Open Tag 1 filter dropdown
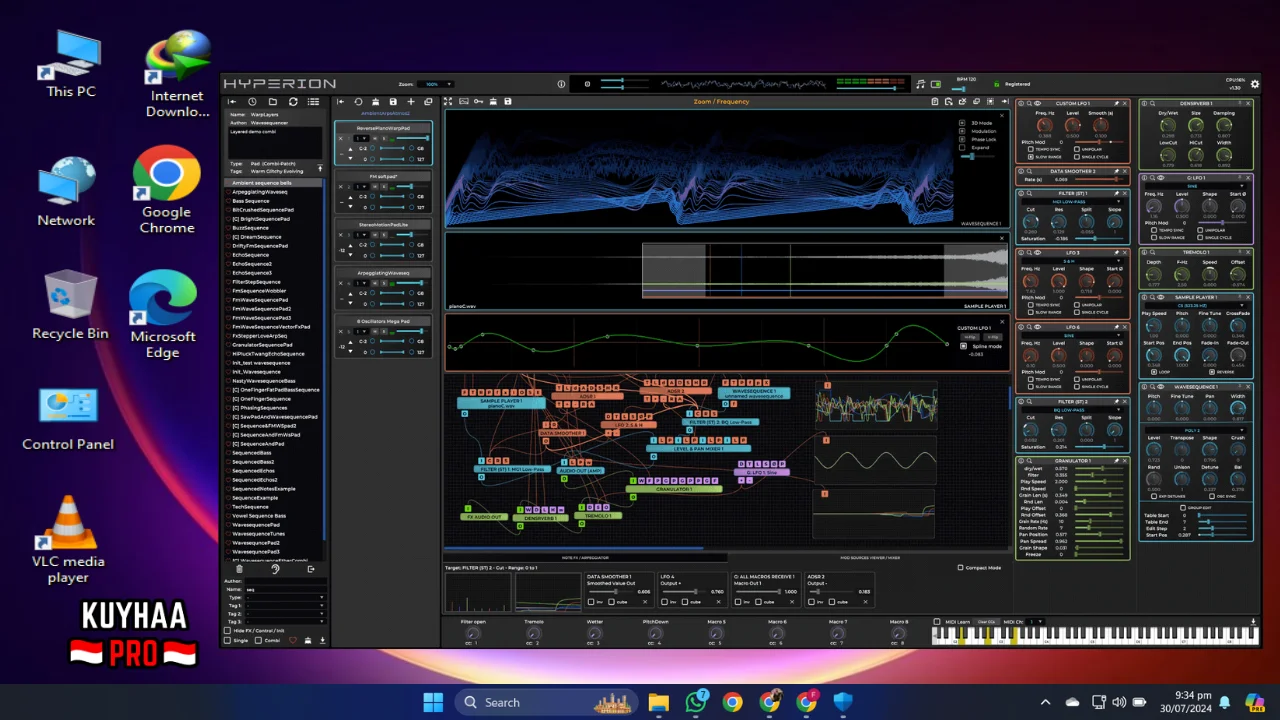 pyautogui.click(x=286, y=605)
